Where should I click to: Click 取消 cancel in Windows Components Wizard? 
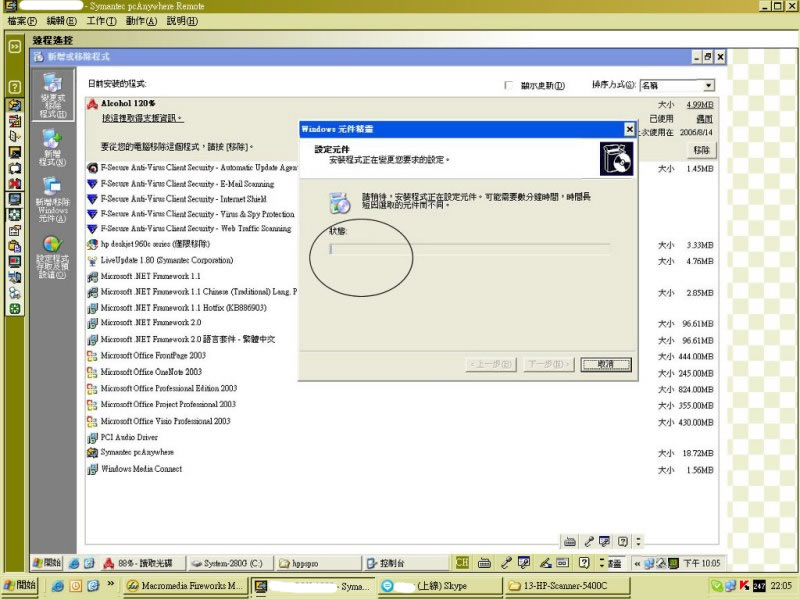point(606,364)
